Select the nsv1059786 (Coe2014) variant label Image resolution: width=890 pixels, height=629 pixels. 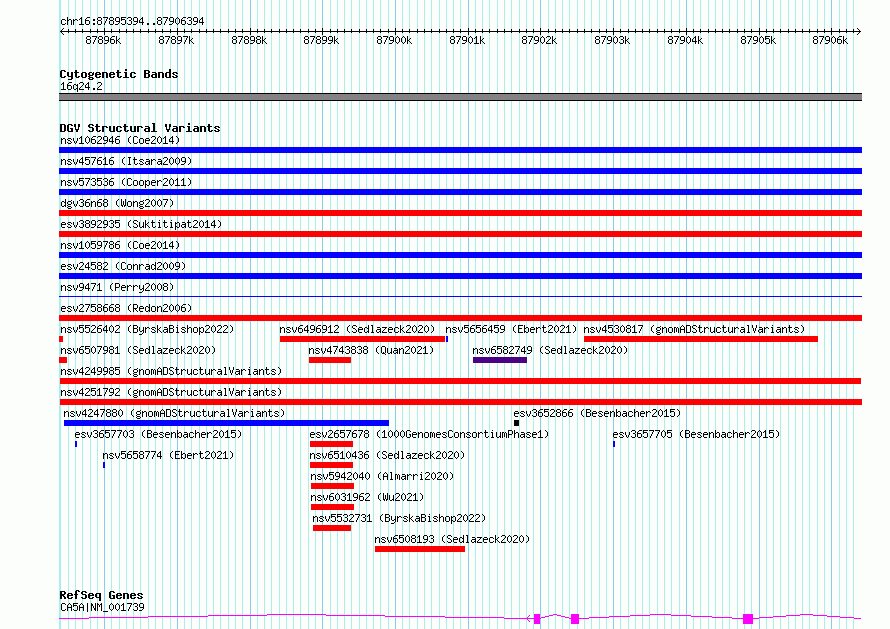pos(120,245)
